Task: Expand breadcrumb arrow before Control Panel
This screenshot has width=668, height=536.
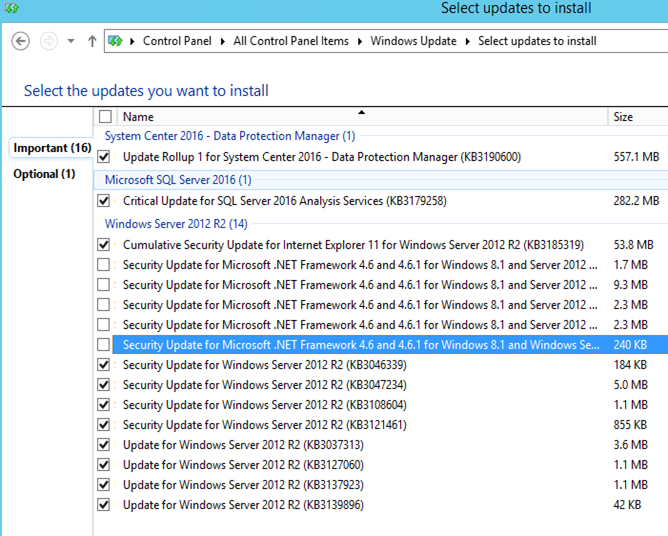Action: (x=132, y=41)
